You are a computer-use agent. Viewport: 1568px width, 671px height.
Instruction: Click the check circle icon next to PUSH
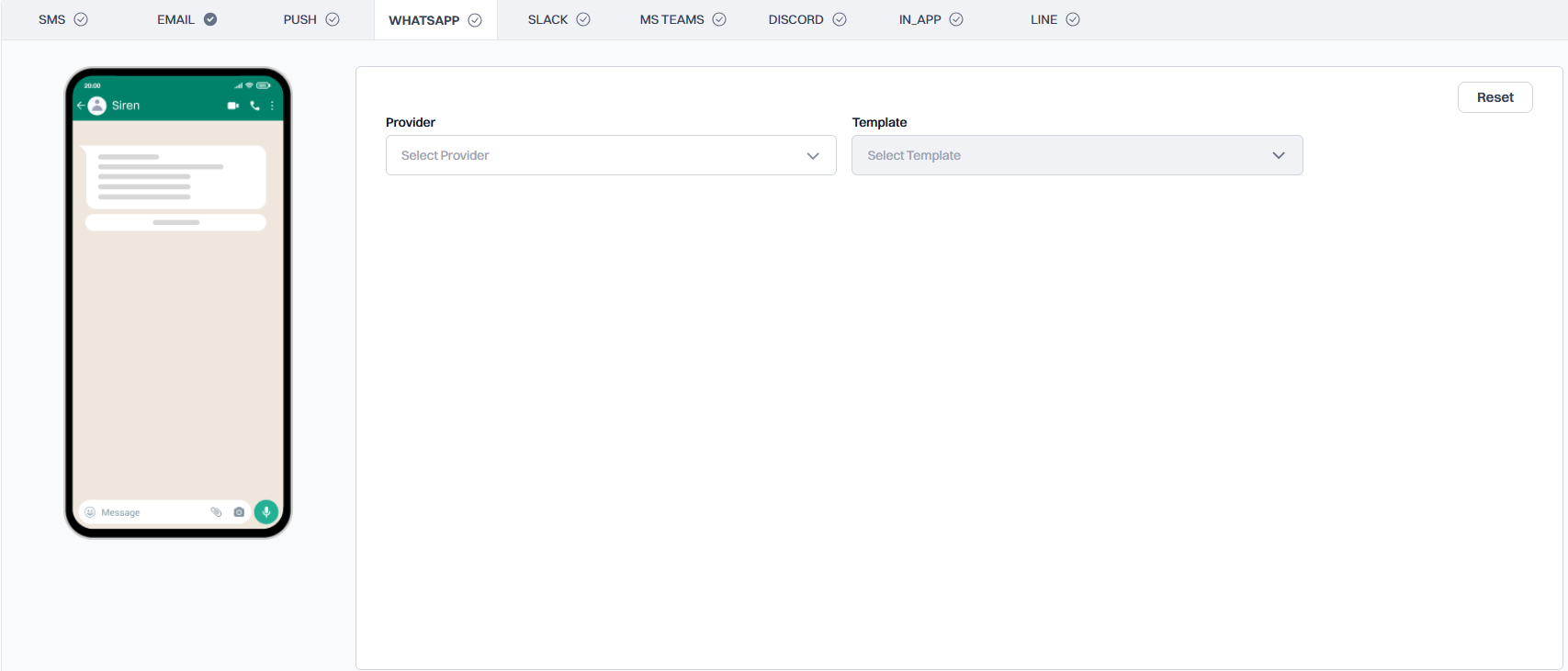(x=333, y=19)
